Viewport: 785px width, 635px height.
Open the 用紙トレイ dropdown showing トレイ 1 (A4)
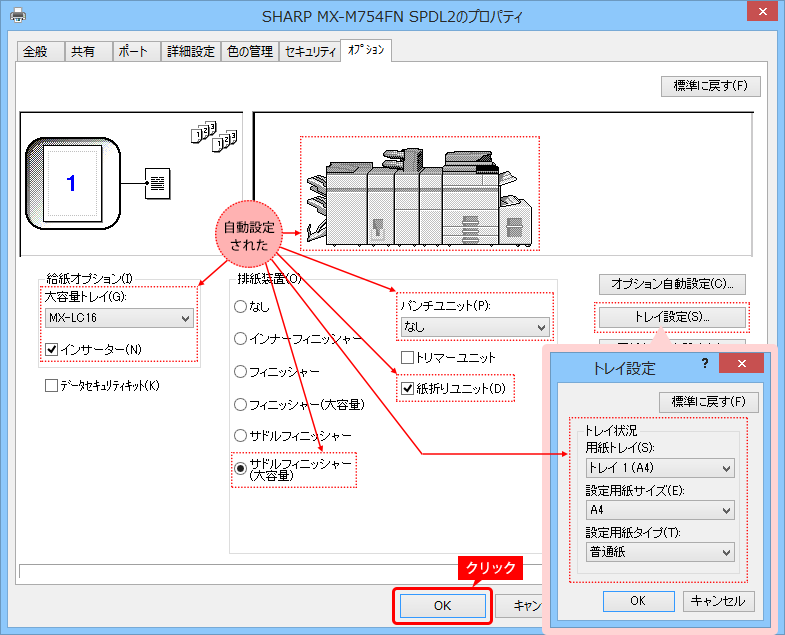pyautogui.click(x=660, y=468)
